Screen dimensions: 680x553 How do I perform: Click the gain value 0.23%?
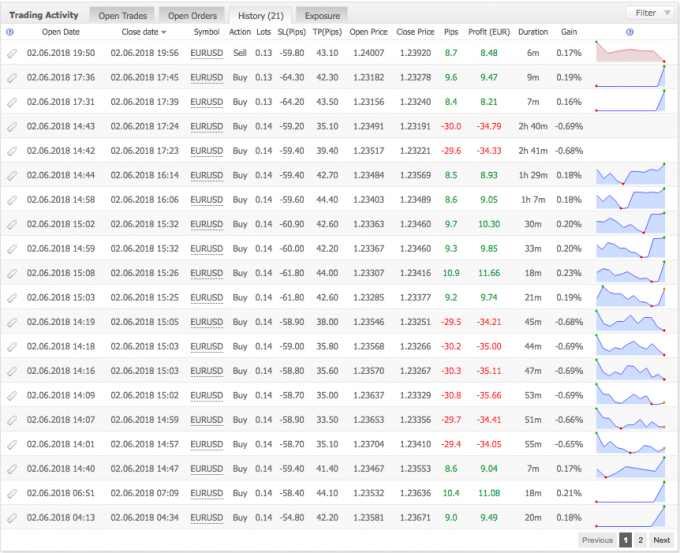(x=569, y=273)
